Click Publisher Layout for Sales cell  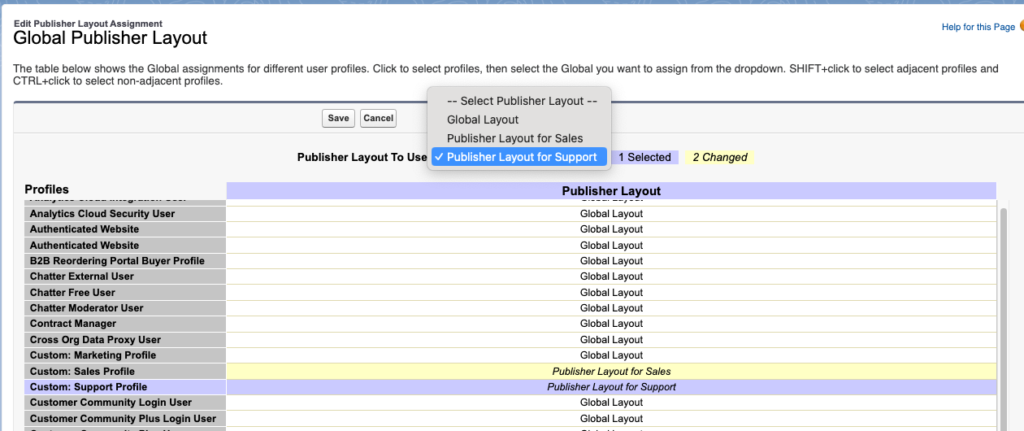click(x=611, y=371)
